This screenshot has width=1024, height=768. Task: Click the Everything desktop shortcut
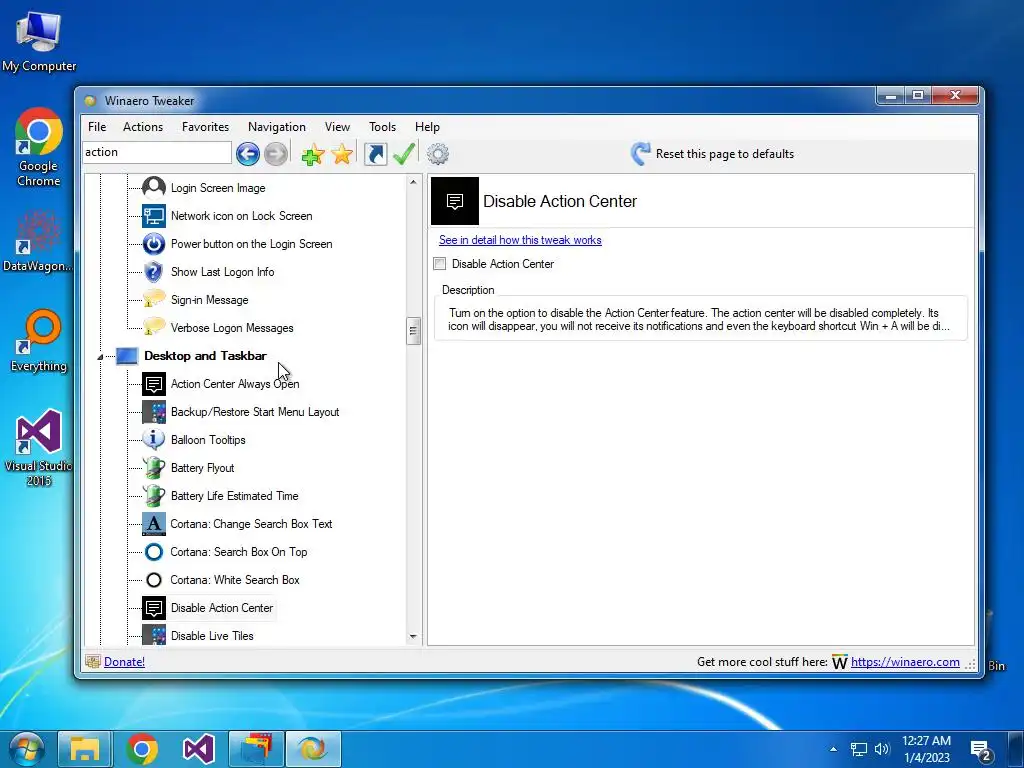(x=39, y=341)
